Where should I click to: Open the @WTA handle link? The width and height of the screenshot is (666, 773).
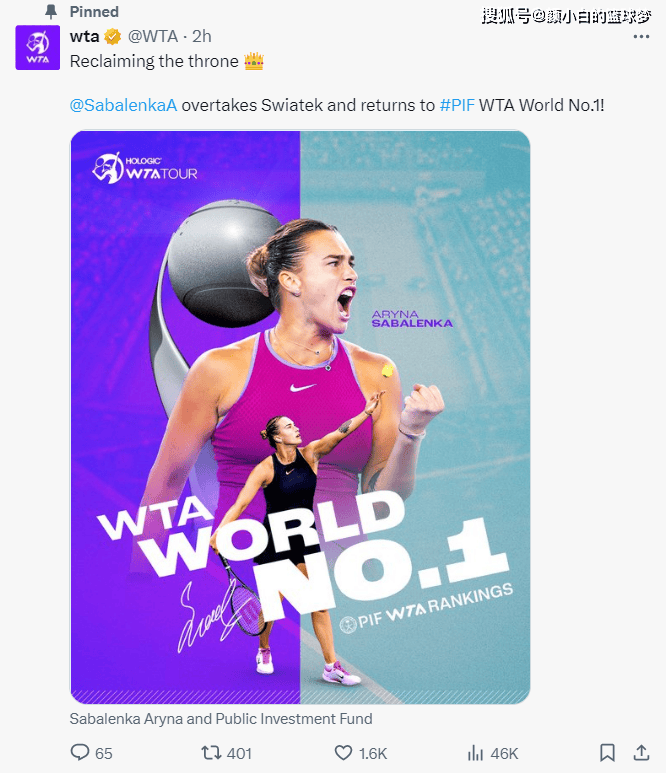pos(153,36)
